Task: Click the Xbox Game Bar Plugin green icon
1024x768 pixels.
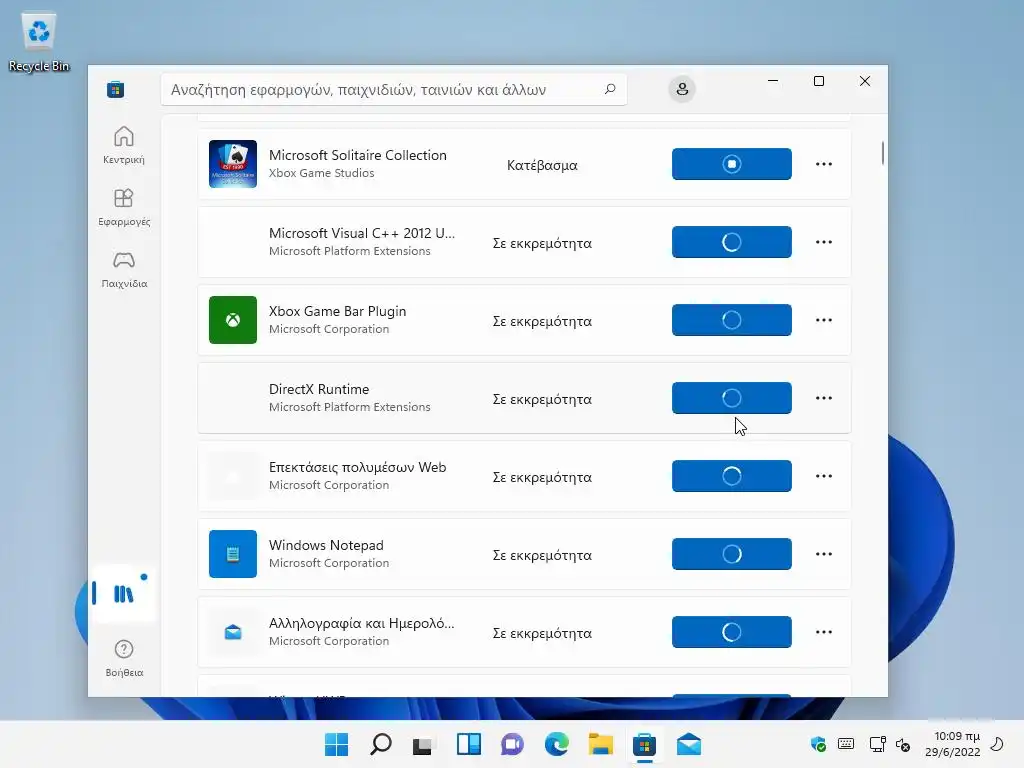Action: click(232, 320)
